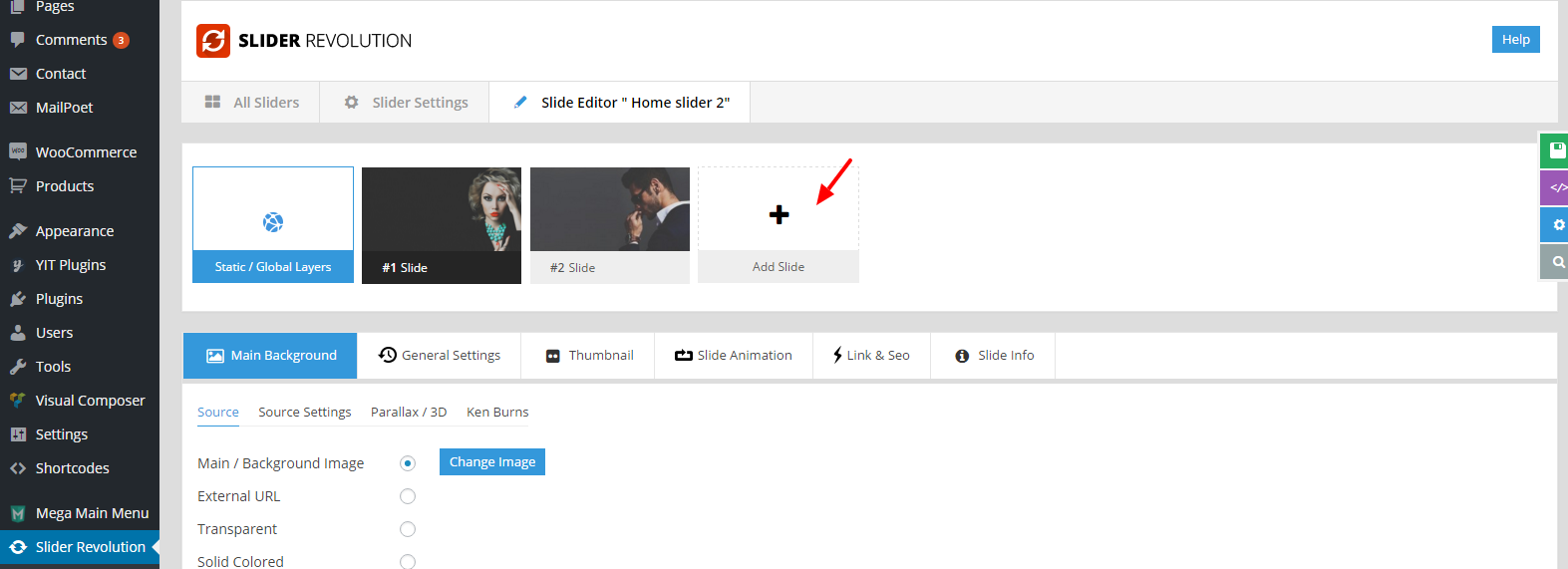Click the Contact envelope icon in sidebar
This screenshot has height=569, width=1568.
18,74
